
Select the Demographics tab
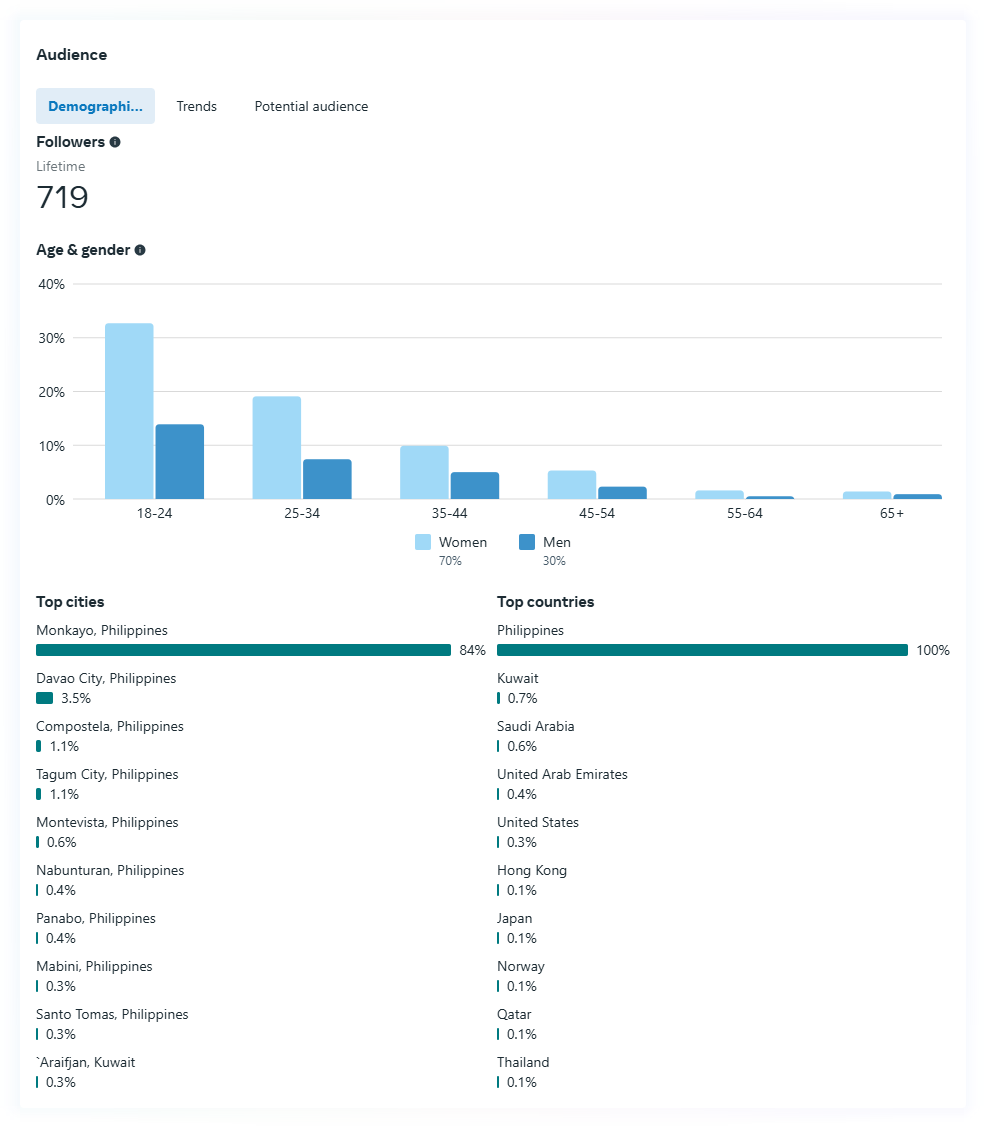[x=95, y=106]
